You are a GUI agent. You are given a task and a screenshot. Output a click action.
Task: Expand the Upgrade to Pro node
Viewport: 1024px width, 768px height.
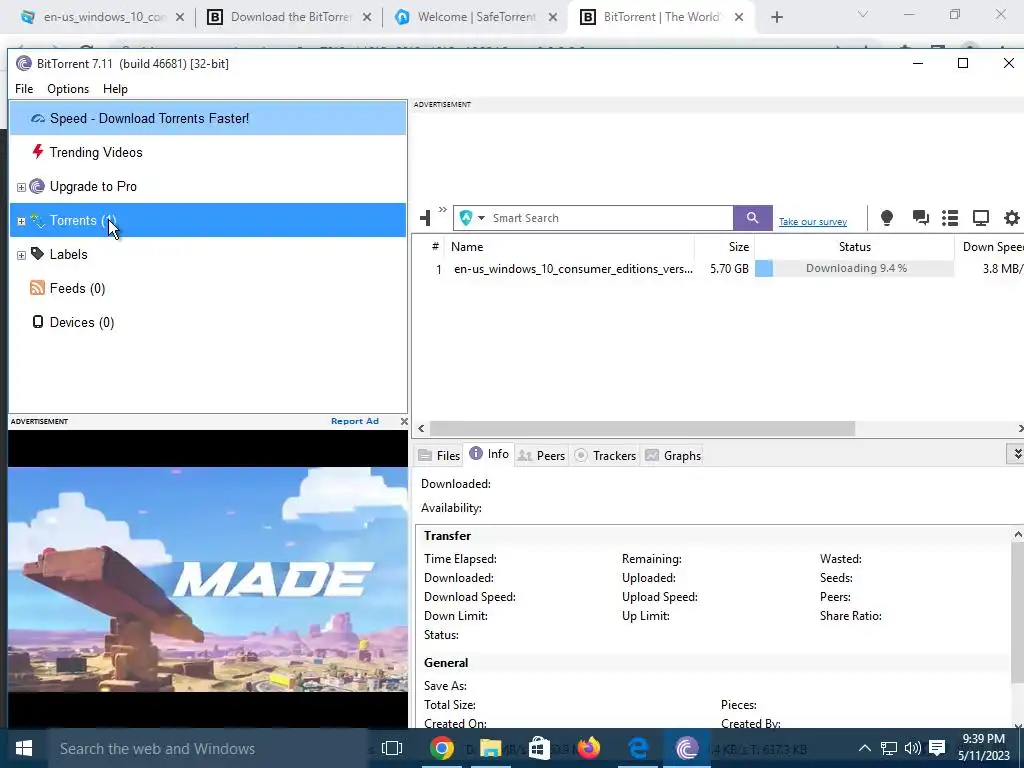click(21, 187)
